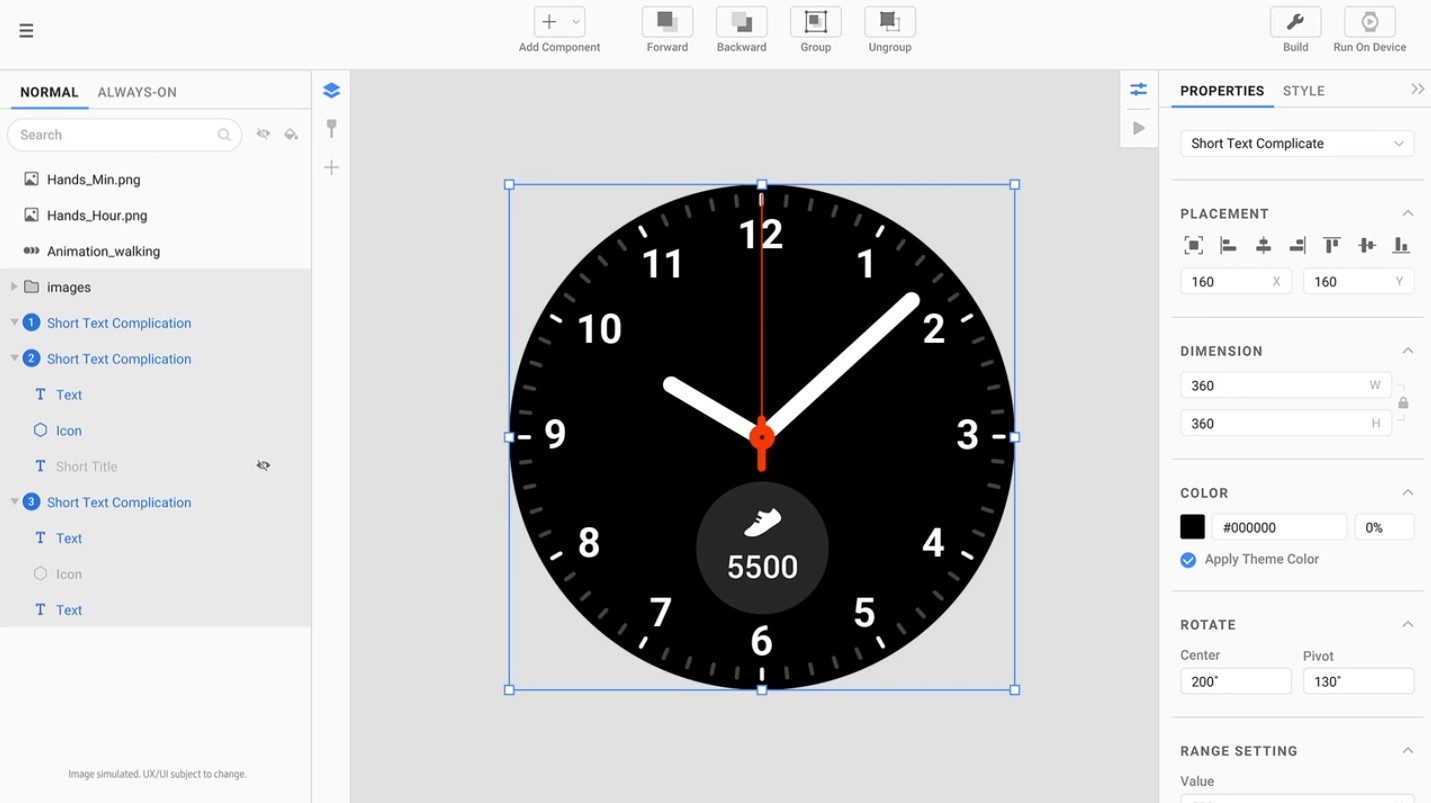Toggle visibility of Short Title layer
Image resolution: width=1431 pixels, height=803 pixels.
[263, 466]
